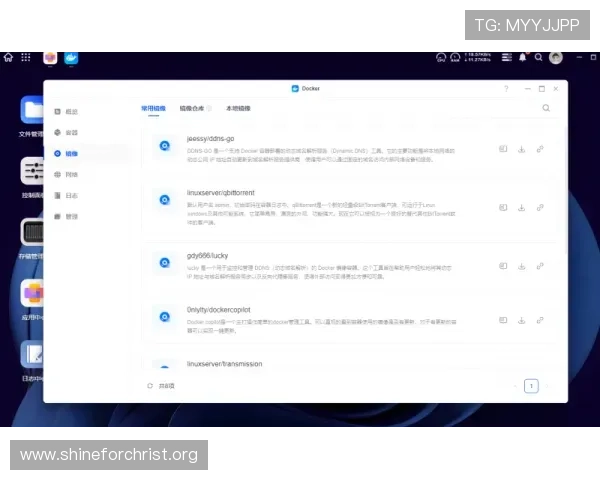Viewport: 600px width, 480px height.
Task: Open 日志 logs in Docker sidebar
Action: (x=66, y=196)
